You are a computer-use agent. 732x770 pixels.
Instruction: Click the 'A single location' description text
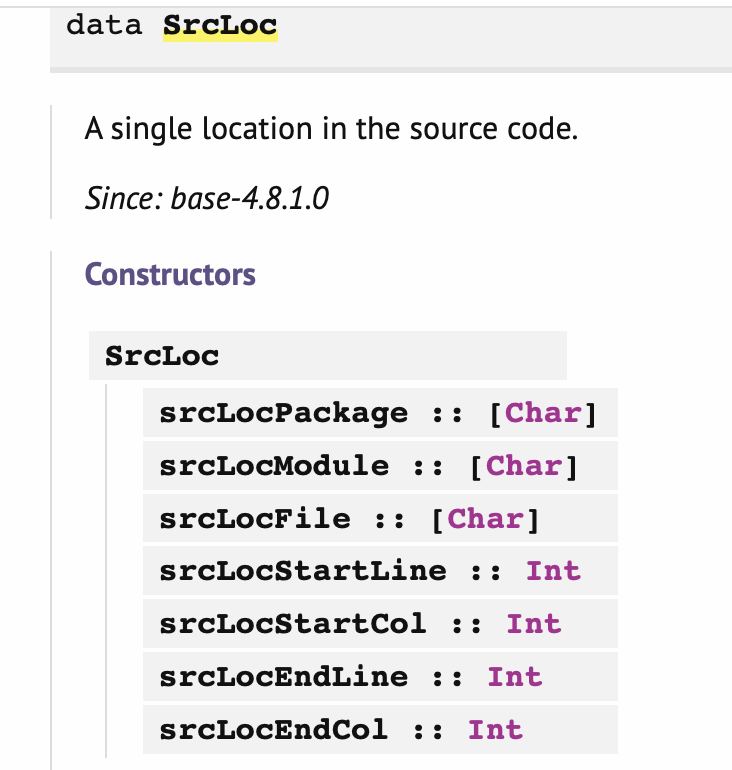pos(331,129)
